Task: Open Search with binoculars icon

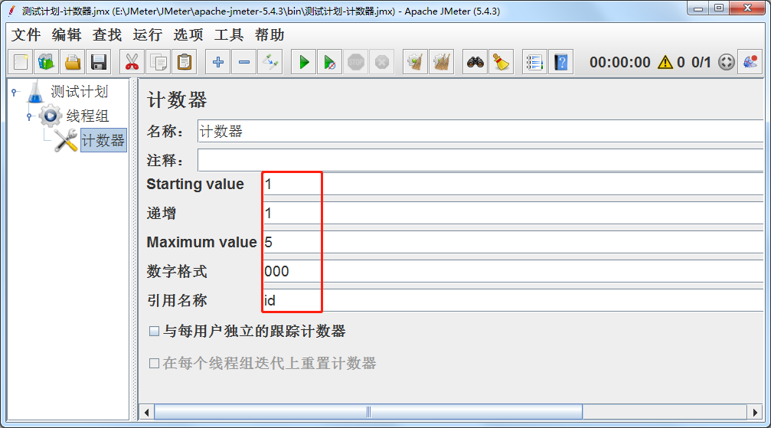Action: 475,62
